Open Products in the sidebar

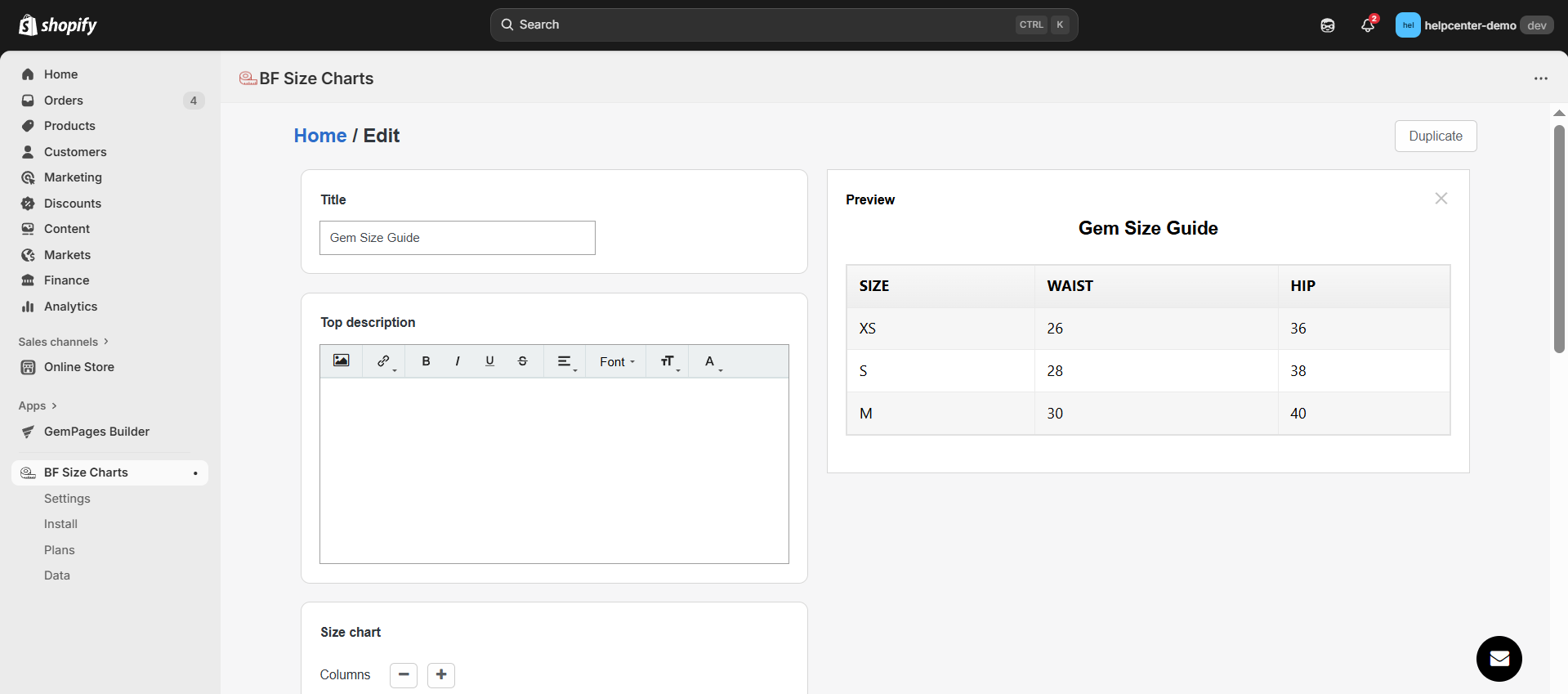(x=69, y=126)
